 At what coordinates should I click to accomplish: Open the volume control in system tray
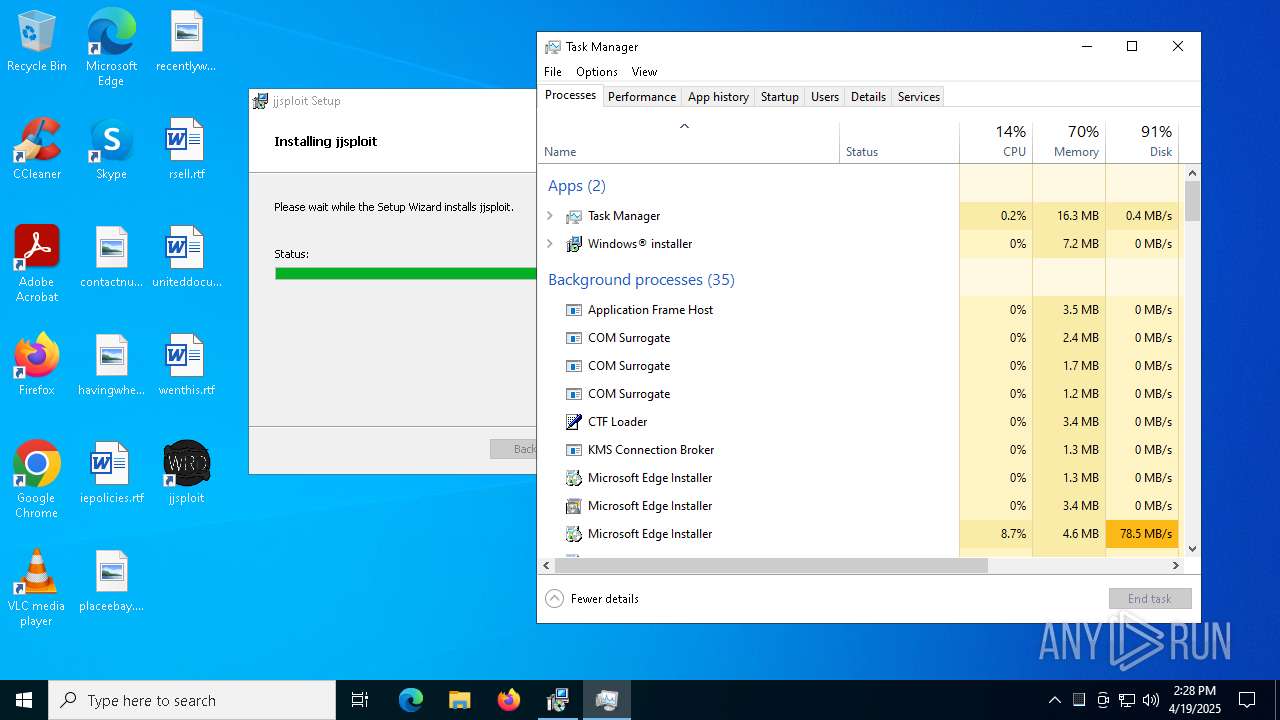click(1151, 700)
